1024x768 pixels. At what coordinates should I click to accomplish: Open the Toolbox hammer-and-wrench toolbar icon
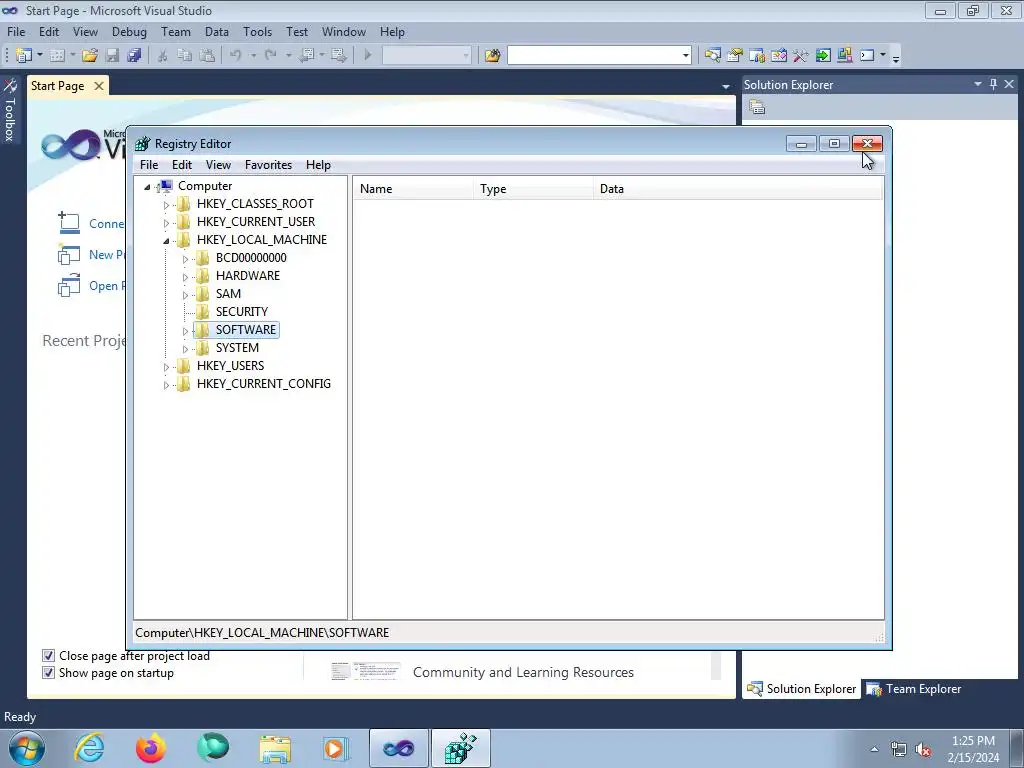pos(801,56)
